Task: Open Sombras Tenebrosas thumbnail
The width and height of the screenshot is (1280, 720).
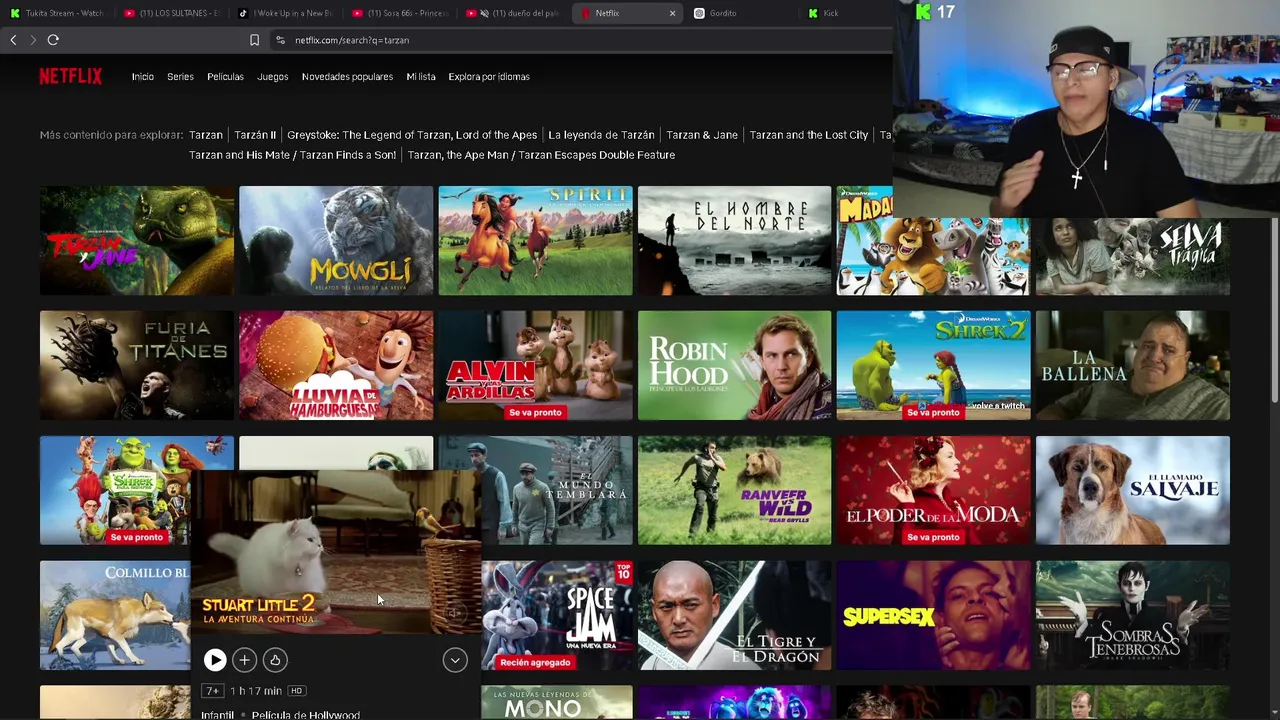Action: [x=1133, y=616]
